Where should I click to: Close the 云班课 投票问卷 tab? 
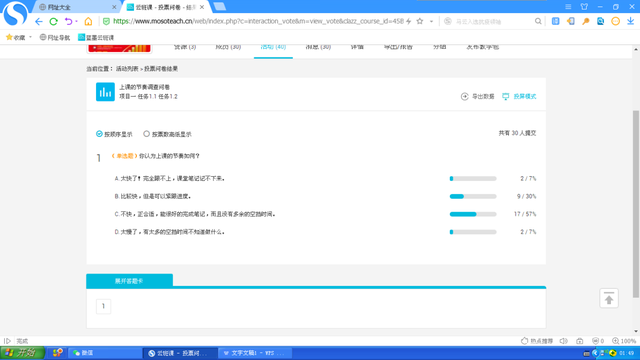coord(202,7)
